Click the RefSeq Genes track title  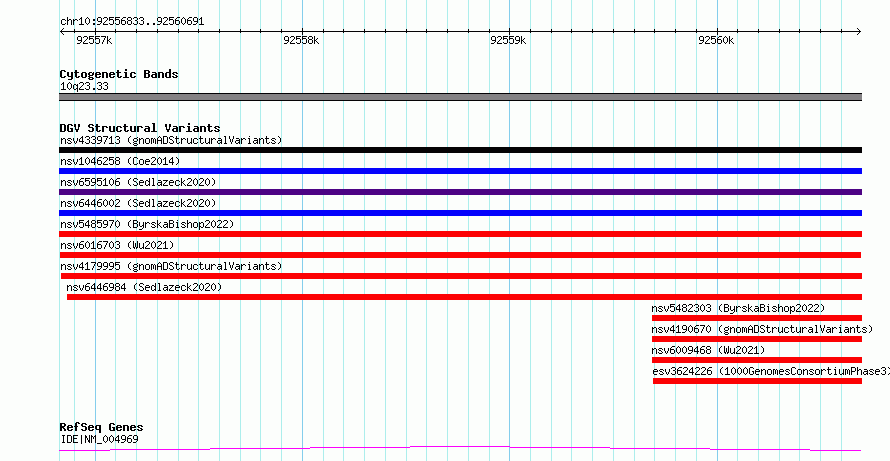(x=101, y=427)
